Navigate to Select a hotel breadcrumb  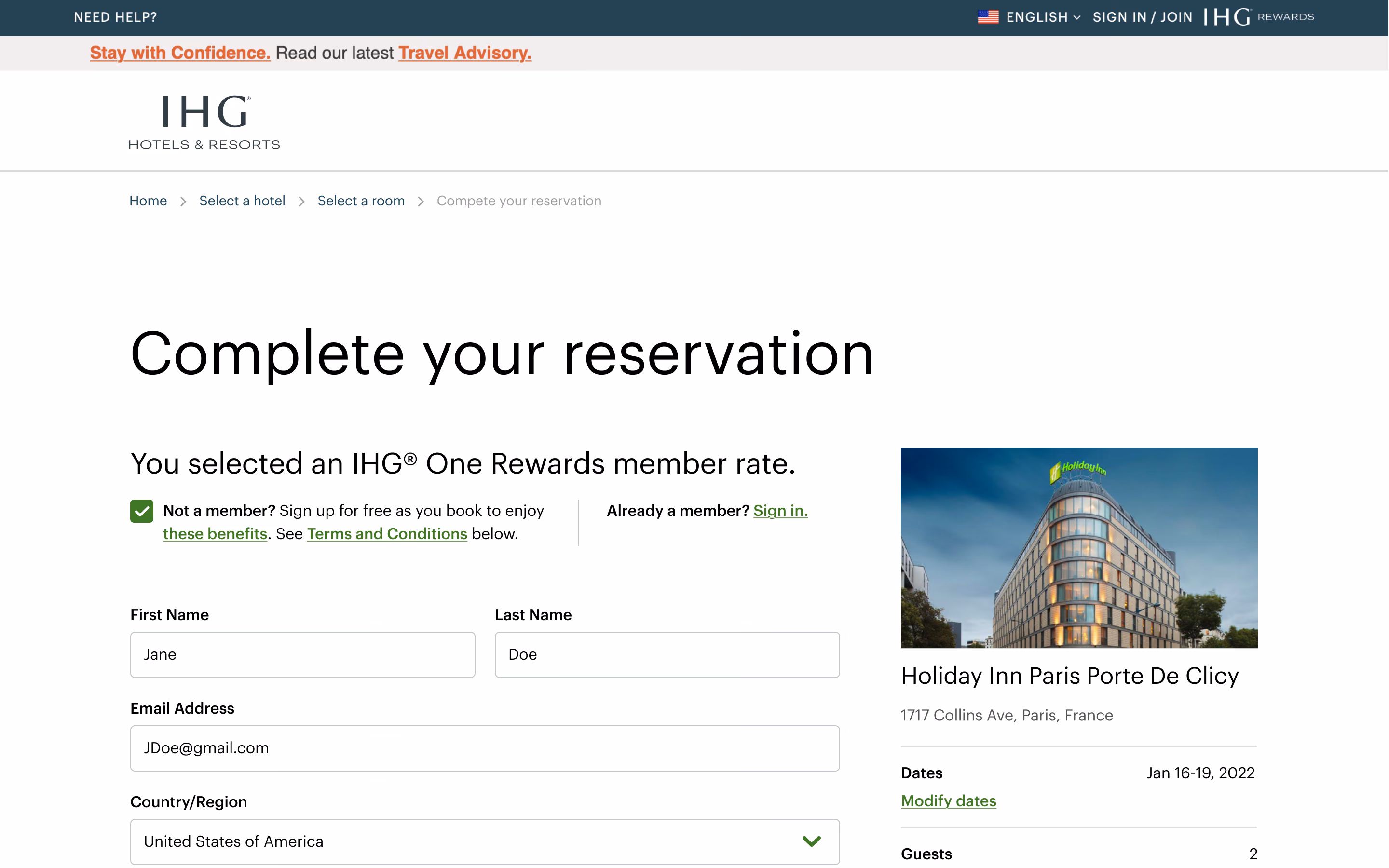point(242,201)
